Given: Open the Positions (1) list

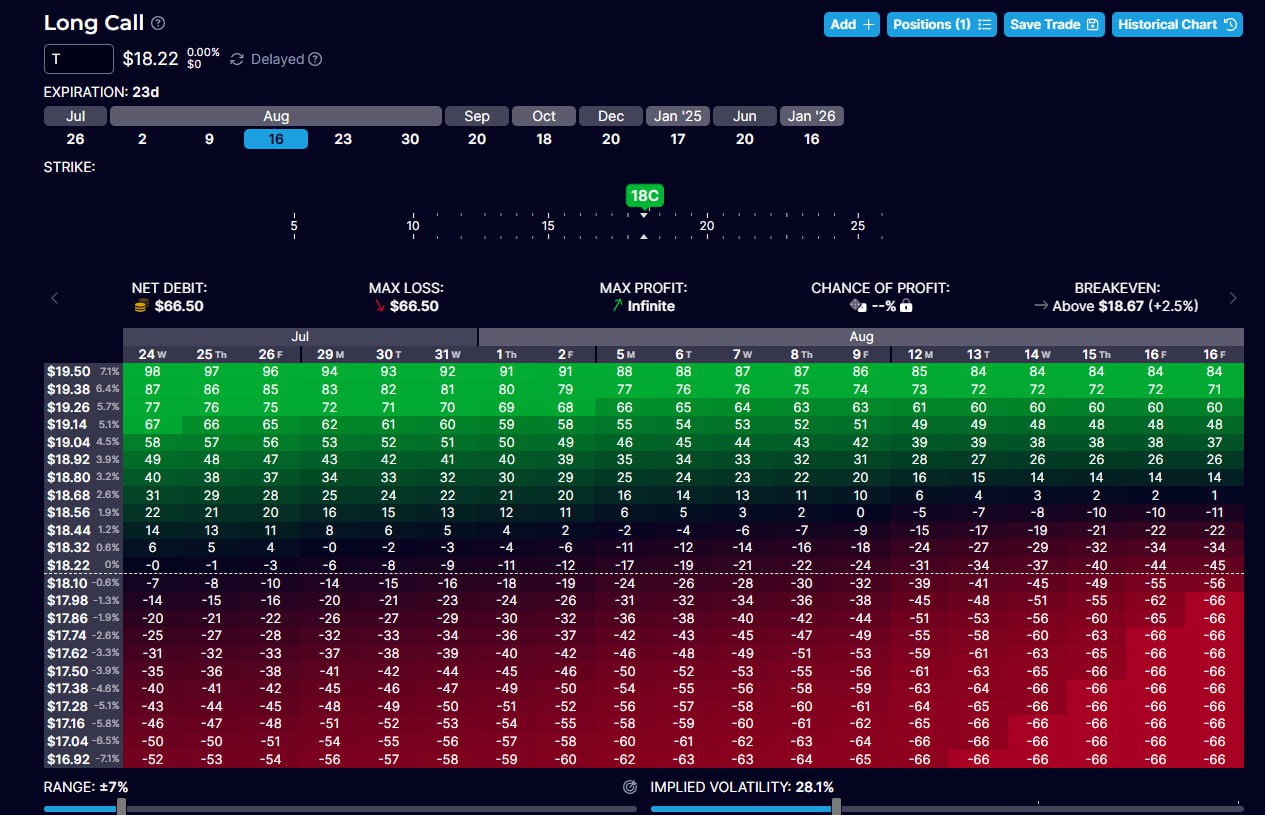Looking at the screenshot, I should coord(941,24).
